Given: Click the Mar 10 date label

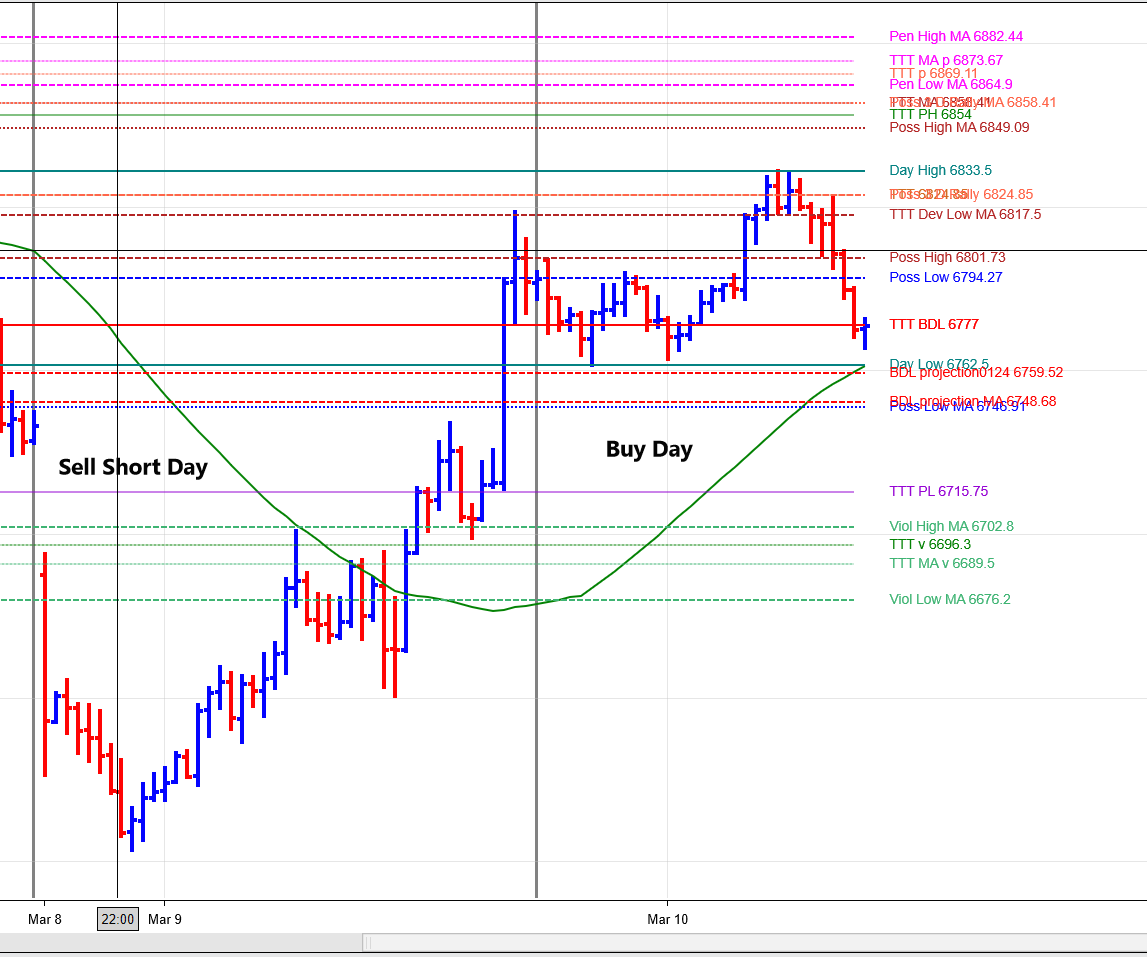Looking at the screenshot, I should pyautogui.click(x=667, y=919).
